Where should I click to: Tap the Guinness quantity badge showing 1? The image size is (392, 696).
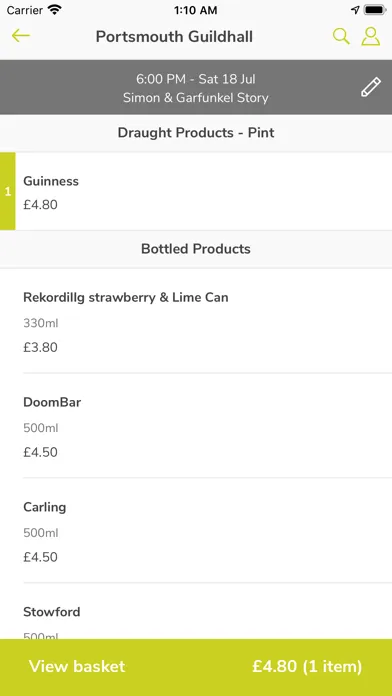point(8,191)
